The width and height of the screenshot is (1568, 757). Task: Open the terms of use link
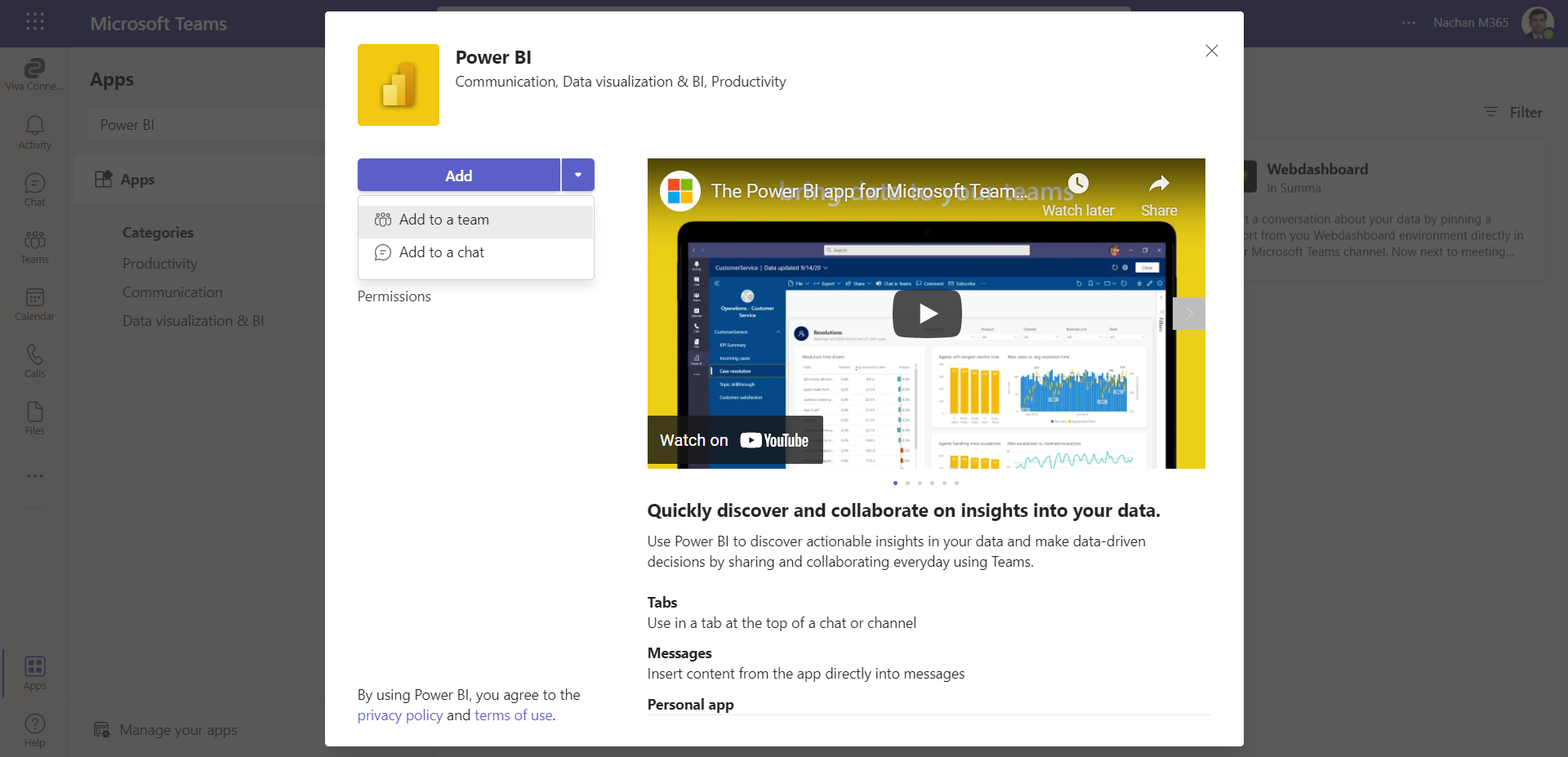[513, 715]
